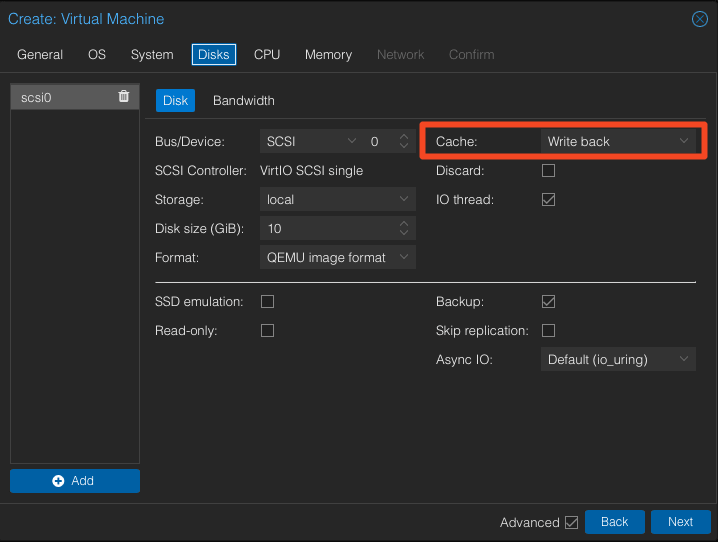Viewport: 718px width, 542px height.
Task: Delete the scsi0 disk with trash icon
Action: [123, 97]
